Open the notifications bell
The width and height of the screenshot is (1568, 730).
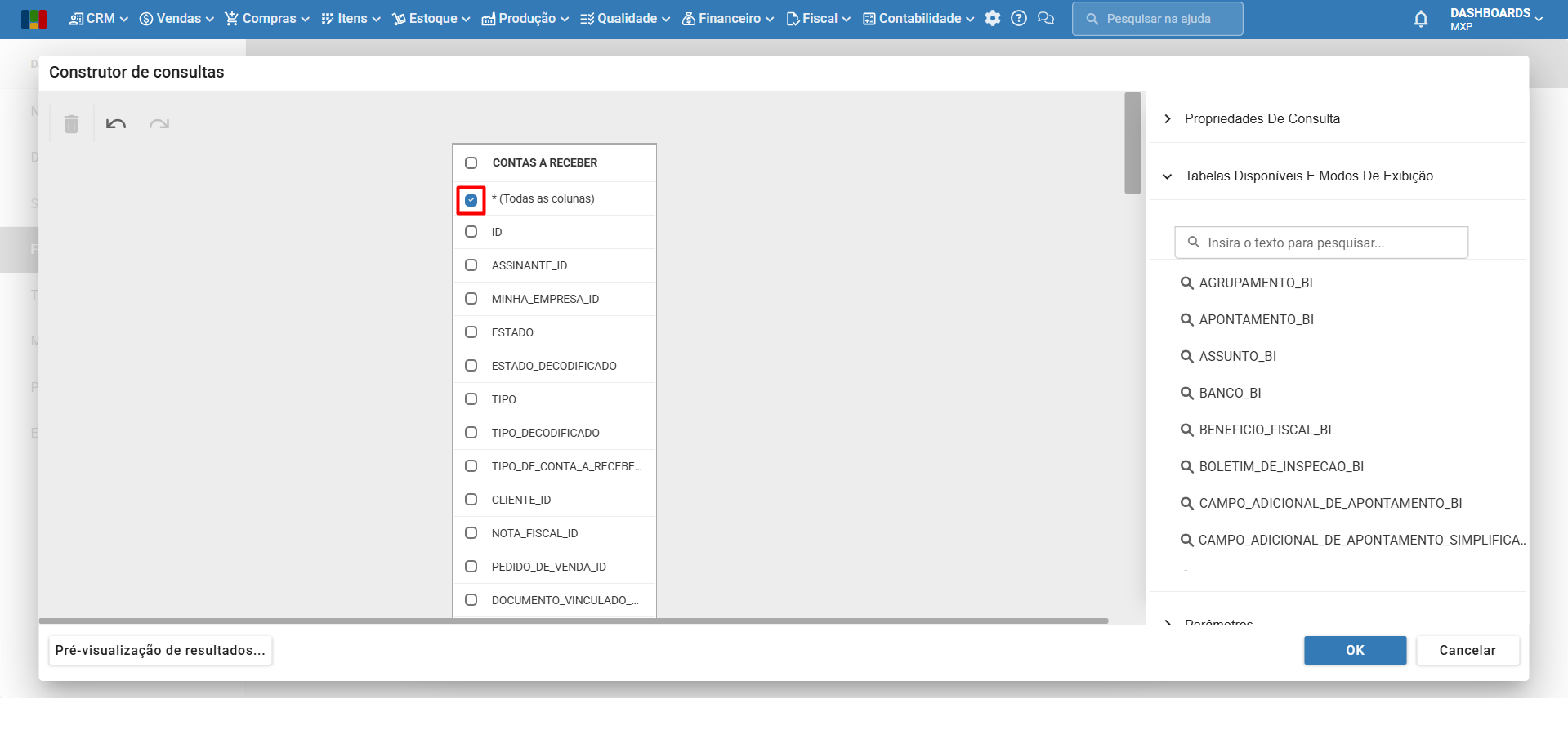coord(1421,19)
